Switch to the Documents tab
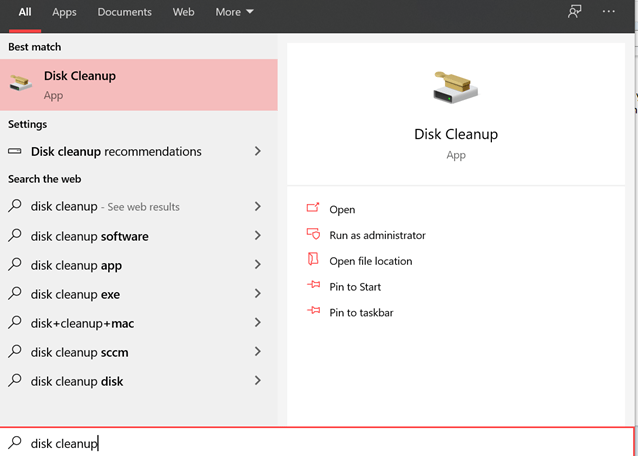The width and height of the screenshot is (638, 456). (125, 12)
